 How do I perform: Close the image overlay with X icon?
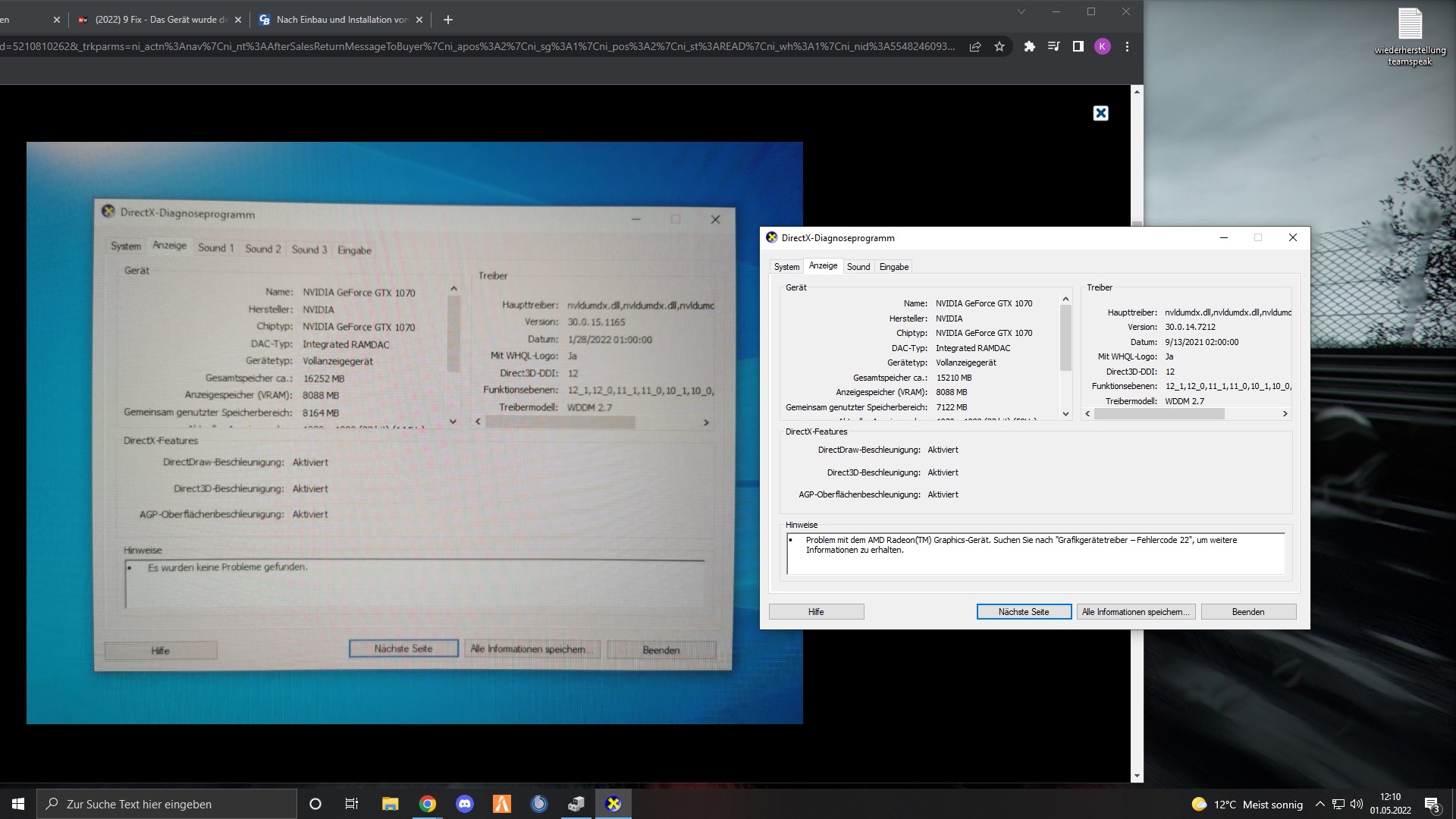tap(1100, 113)
